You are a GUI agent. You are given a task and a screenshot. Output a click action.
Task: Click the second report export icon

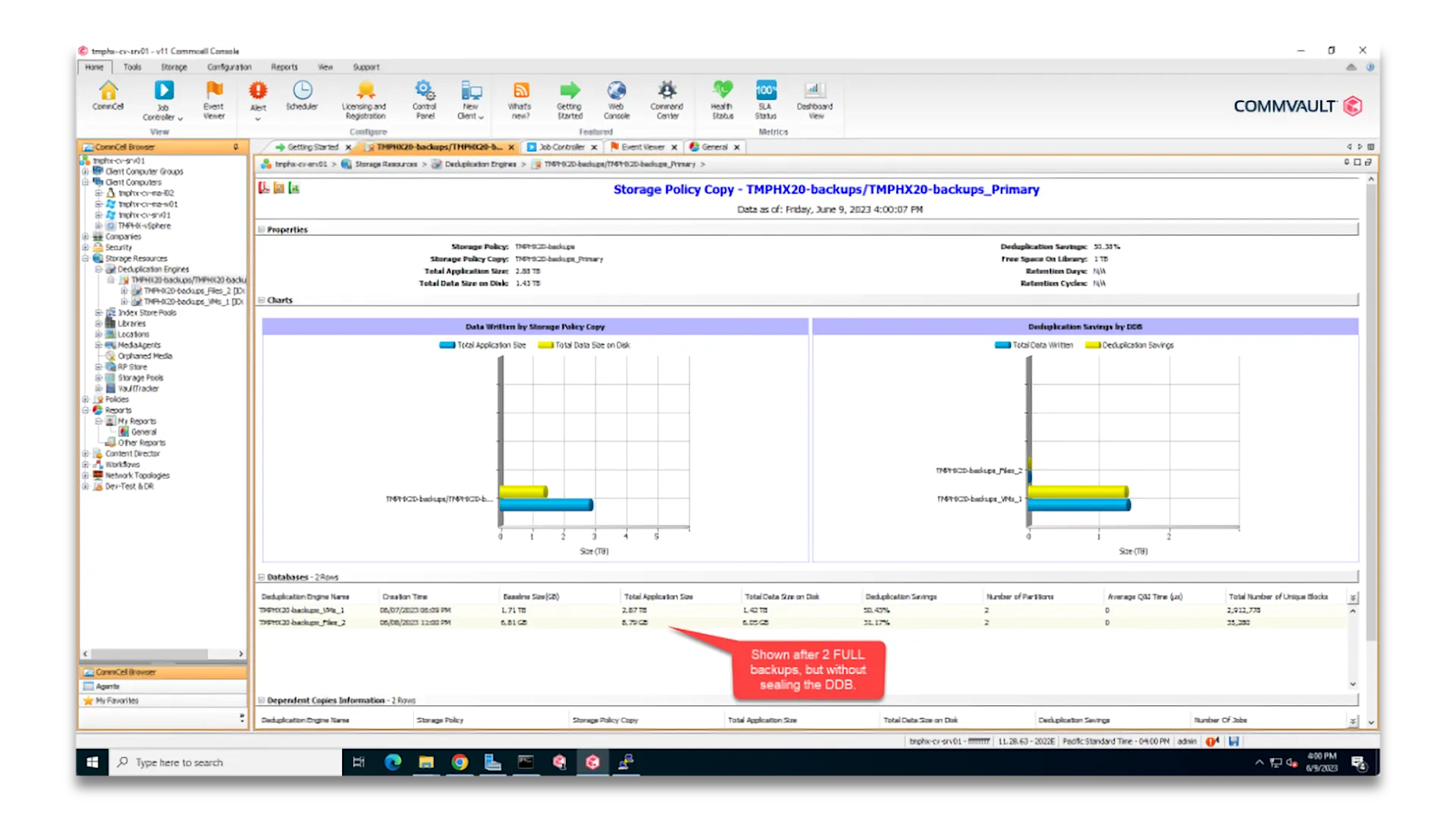(x=279, y=188)
